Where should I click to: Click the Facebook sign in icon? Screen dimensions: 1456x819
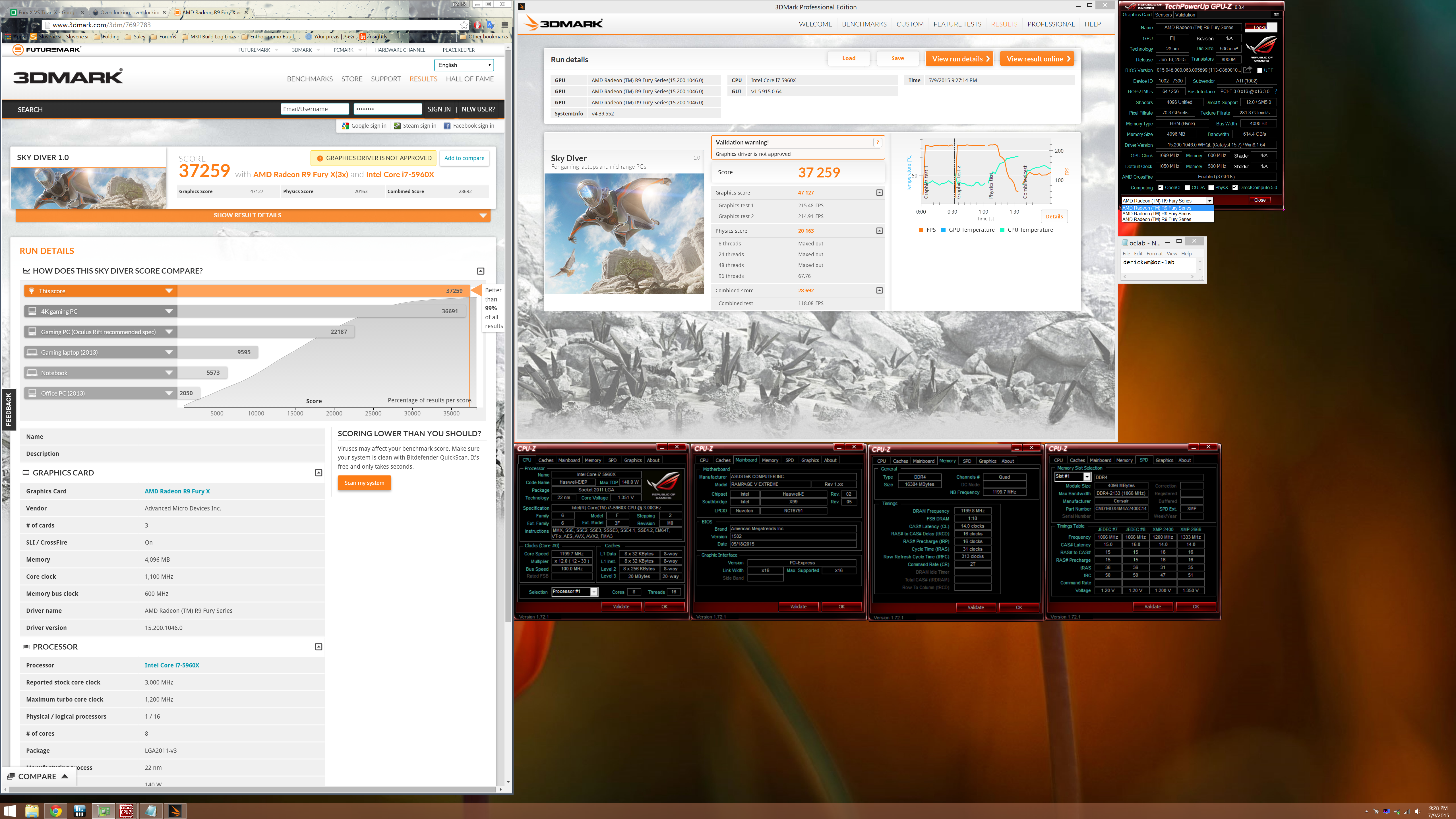(x=447, y=126)
